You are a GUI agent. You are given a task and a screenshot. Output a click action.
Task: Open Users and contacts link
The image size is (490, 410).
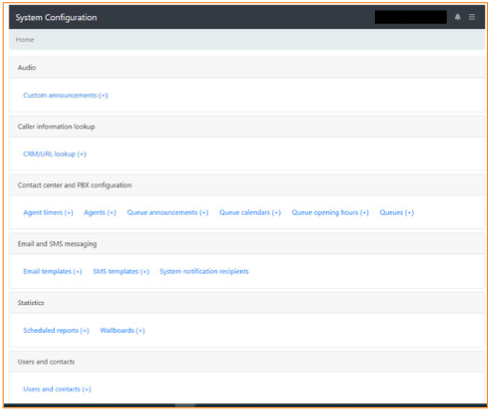coord(57,389)
